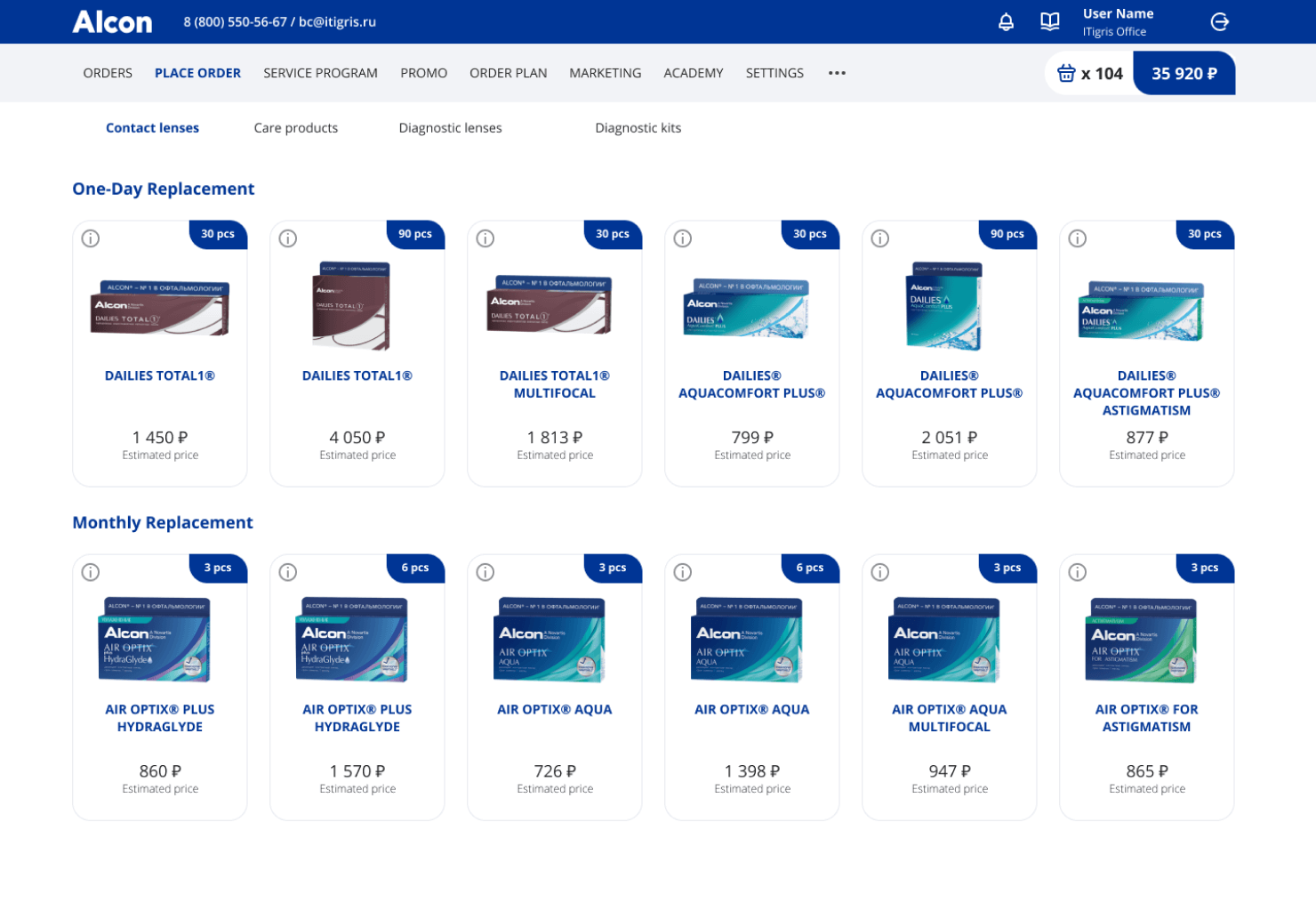The width and height of the screenshot is (1316, 911).
Task: Click AIR OPTIX AQUA 6 pcs box image
Action: click(x=747, y=640)
